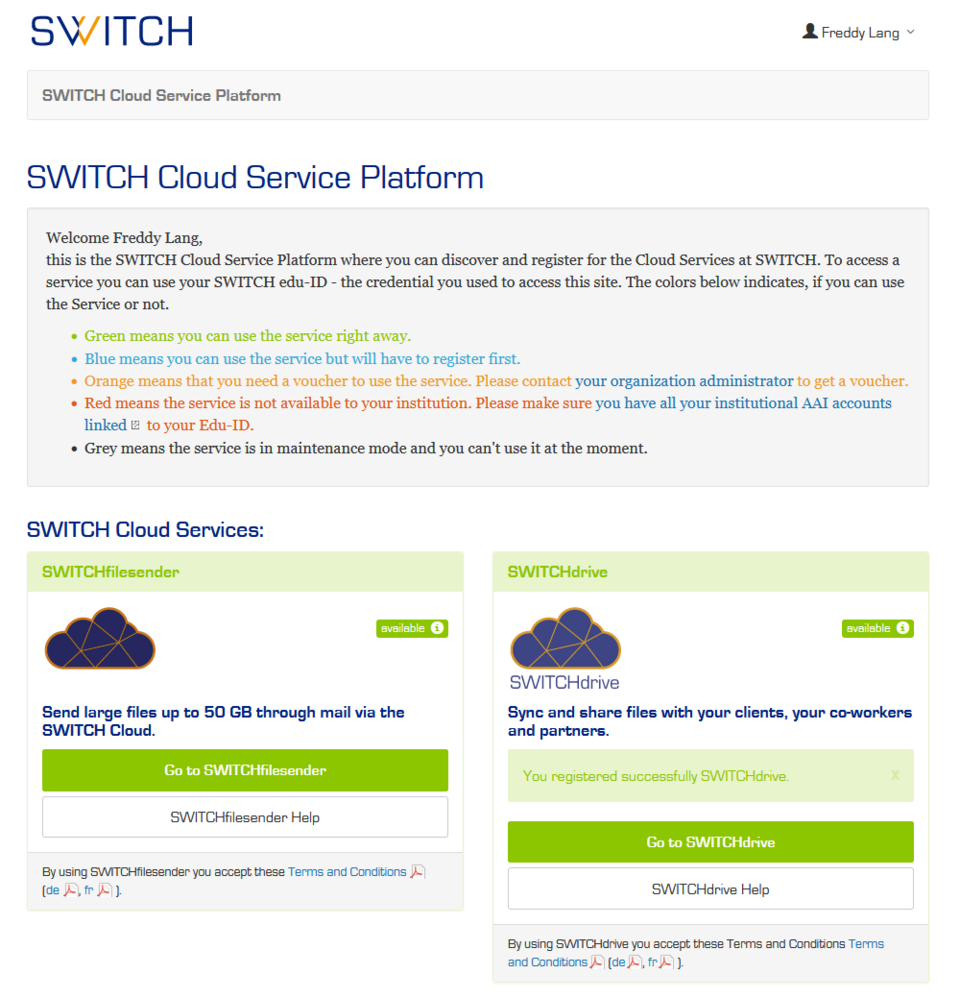Click PDF icon after SWITCHfilesender Terms and Conditions
This screenshot has width=960, height=998.
pos(418,872)
